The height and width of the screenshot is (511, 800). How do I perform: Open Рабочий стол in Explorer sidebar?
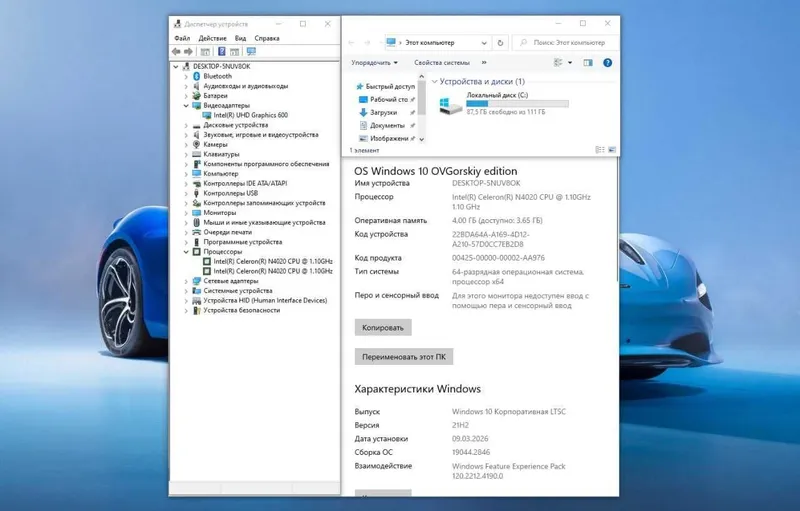click(386, 99)
